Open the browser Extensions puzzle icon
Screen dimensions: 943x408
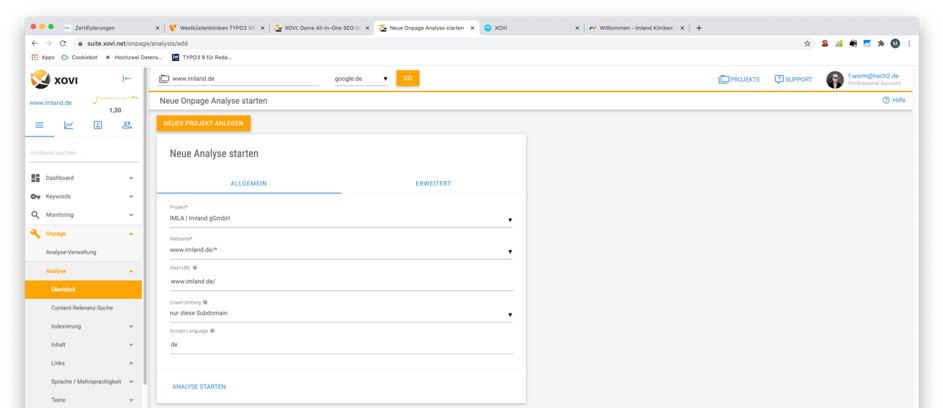coord(880,43)
